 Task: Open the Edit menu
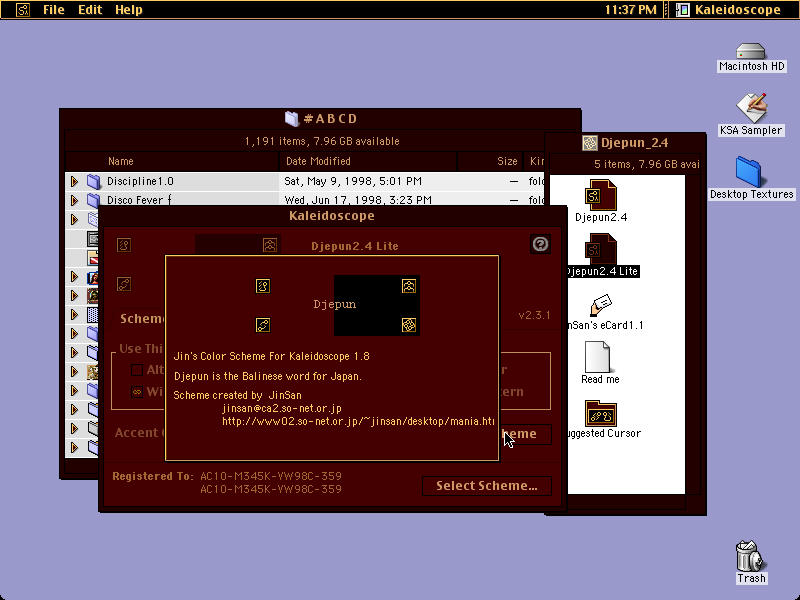90,10
